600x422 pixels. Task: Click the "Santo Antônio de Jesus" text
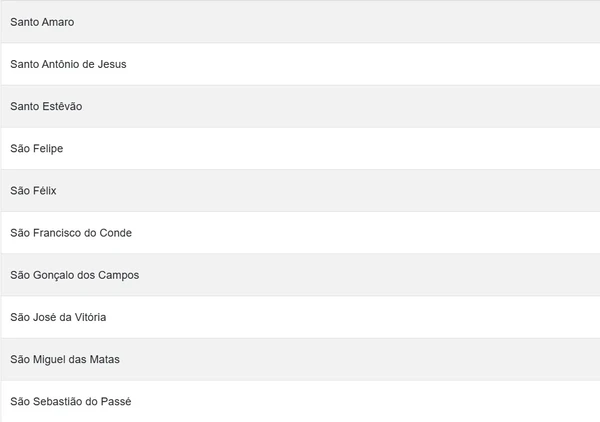pyautogui.click(x=68, y=64)
